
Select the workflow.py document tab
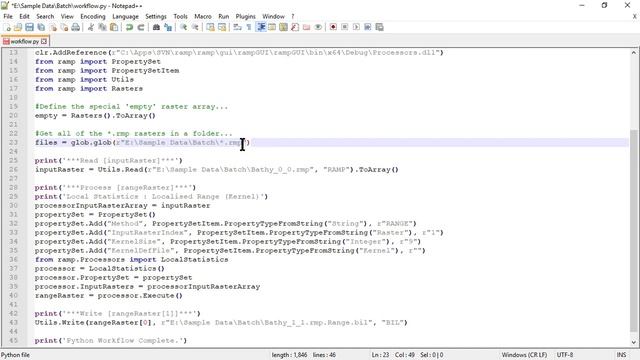pos(24,41)
